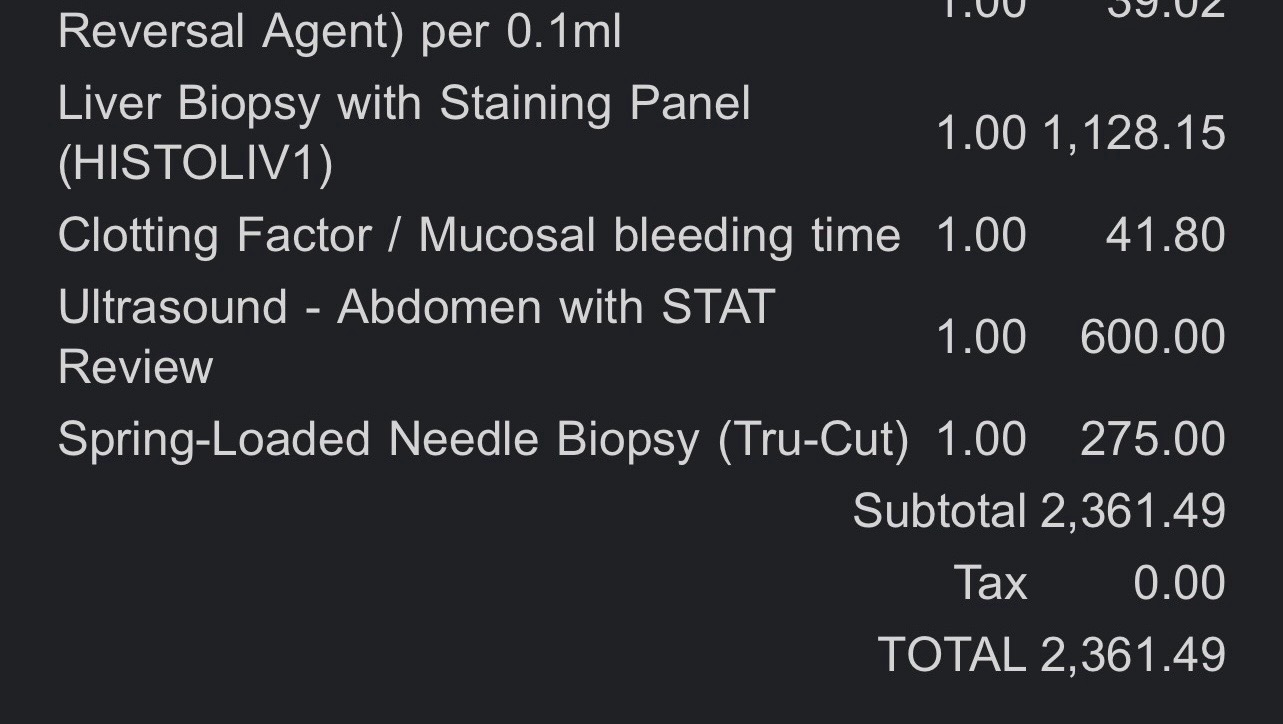Select Clotting Factor / Mucosal bleeding time item
Image resolution: width=1283 pixels, height=724 pixels.
coord(479,236)
